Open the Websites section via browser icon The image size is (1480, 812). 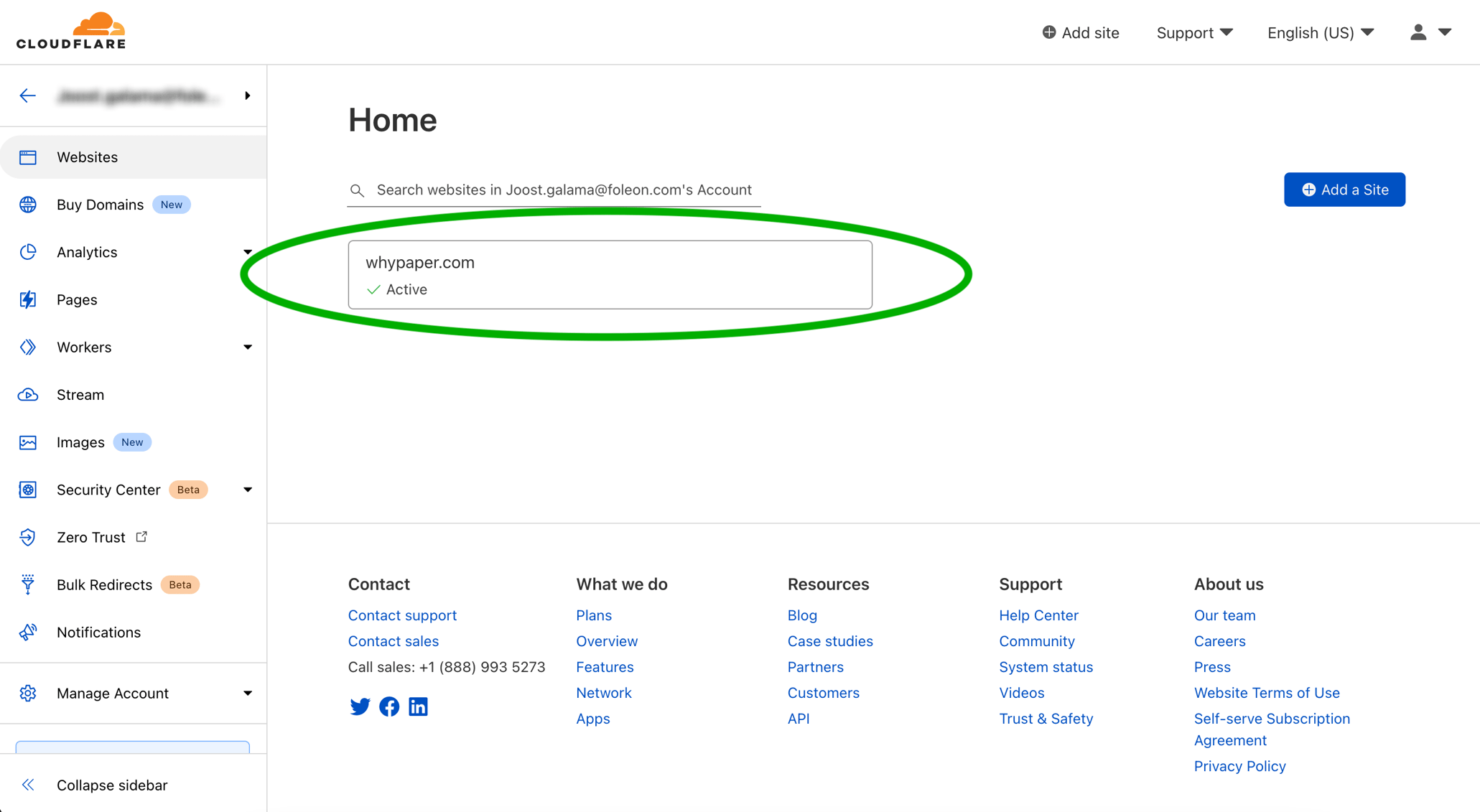(28, 157)
